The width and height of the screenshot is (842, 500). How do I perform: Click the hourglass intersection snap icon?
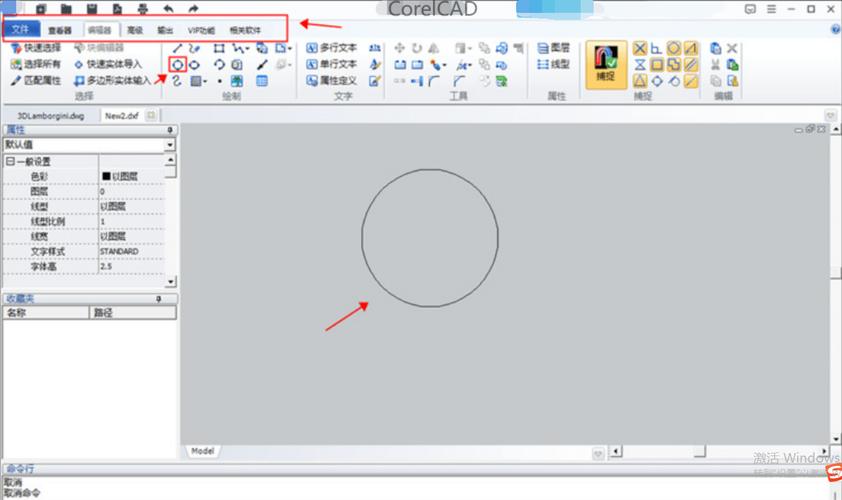point(640,65)
